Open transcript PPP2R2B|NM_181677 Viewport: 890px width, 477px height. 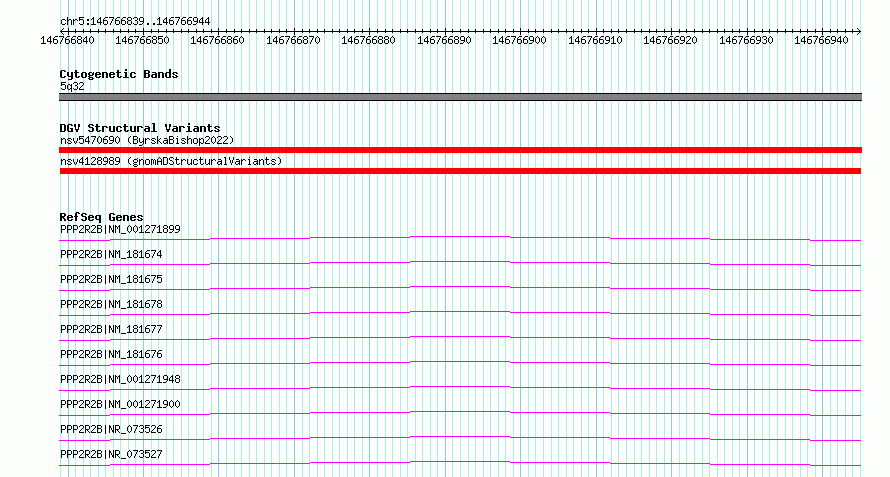tap(111, 329)
